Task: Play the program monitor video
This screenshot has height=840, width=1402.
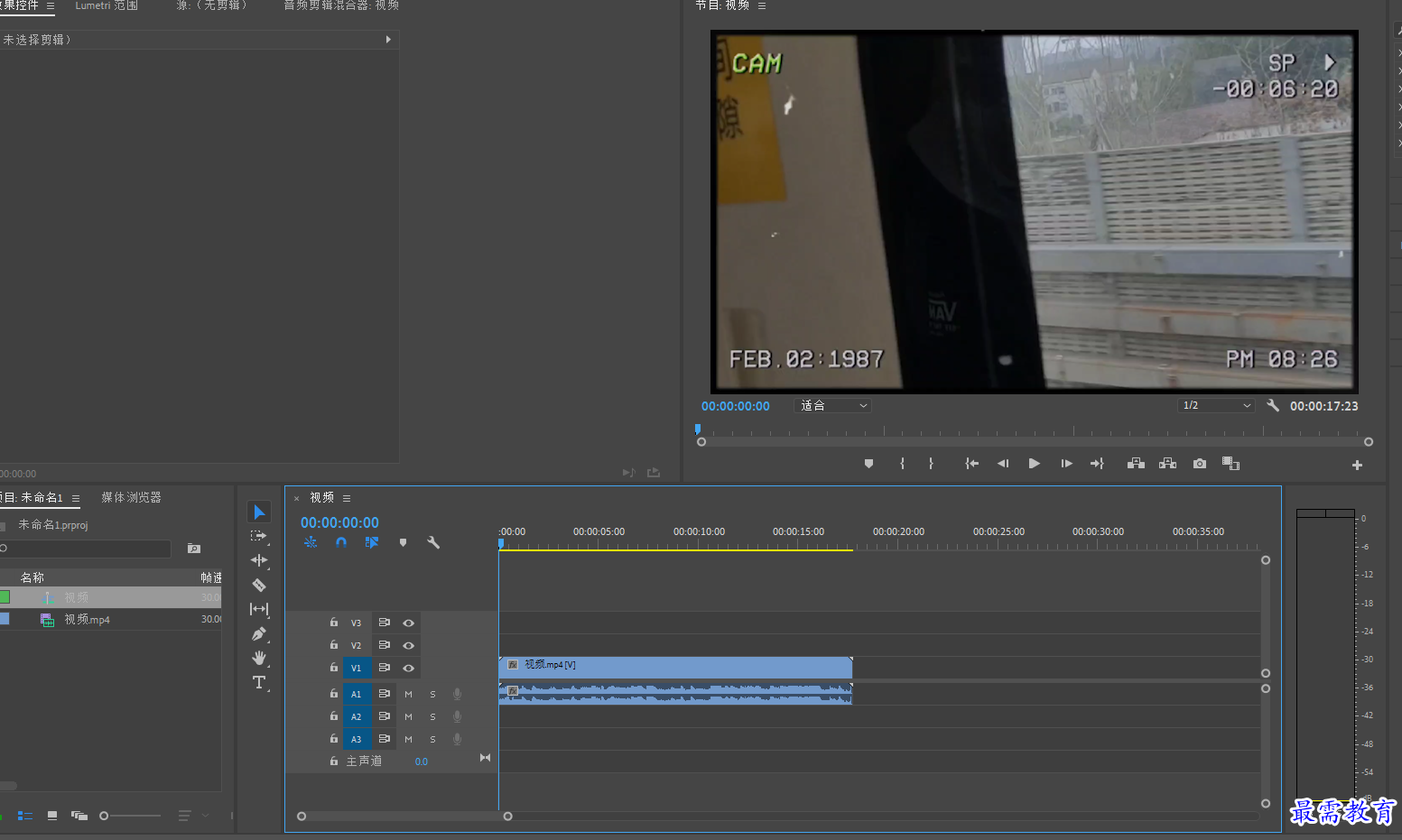Action: pyautogui.click(x=1034, y=464)
